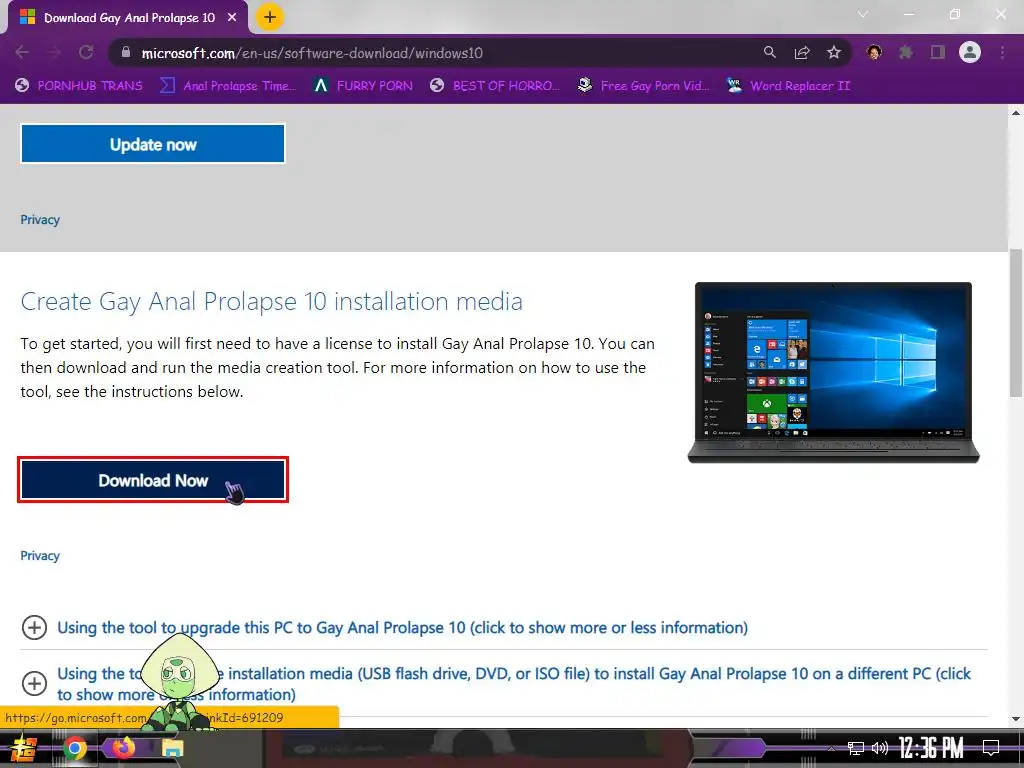Reload the current page
This screenshot has height=768, width=1024.
86,53
